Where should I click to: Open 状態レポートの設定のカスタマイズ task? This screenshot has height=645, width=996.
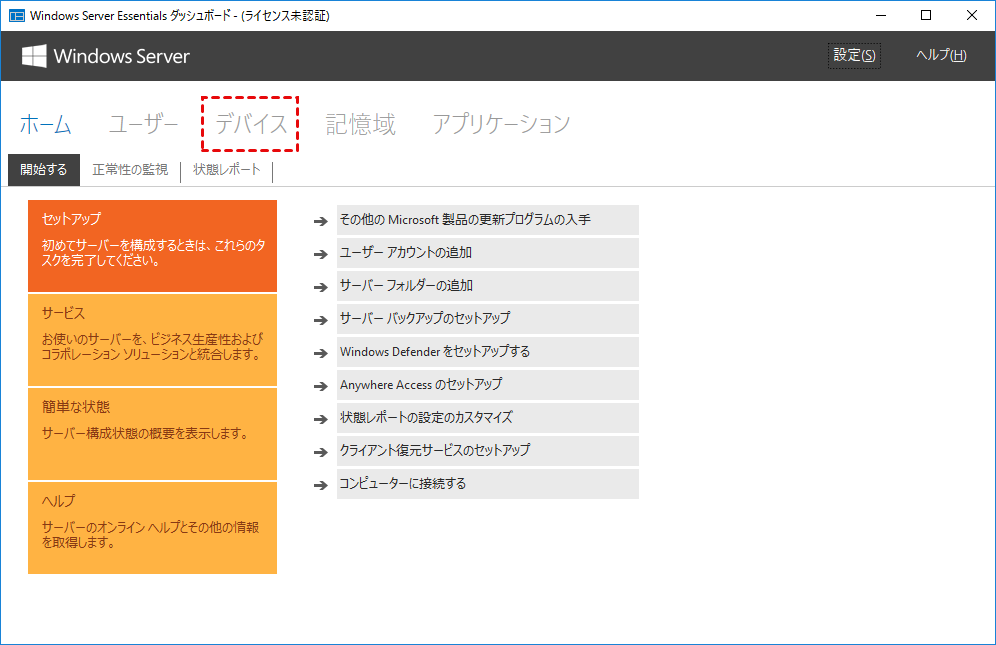click(488, 418)
